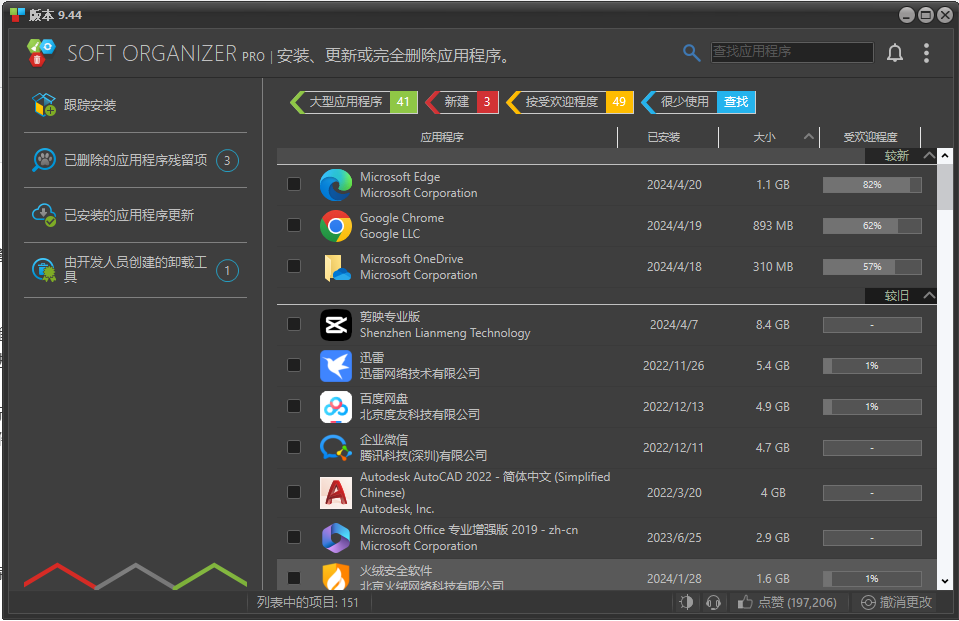Check the 剪映专业版 checkbox

[294, 324]
